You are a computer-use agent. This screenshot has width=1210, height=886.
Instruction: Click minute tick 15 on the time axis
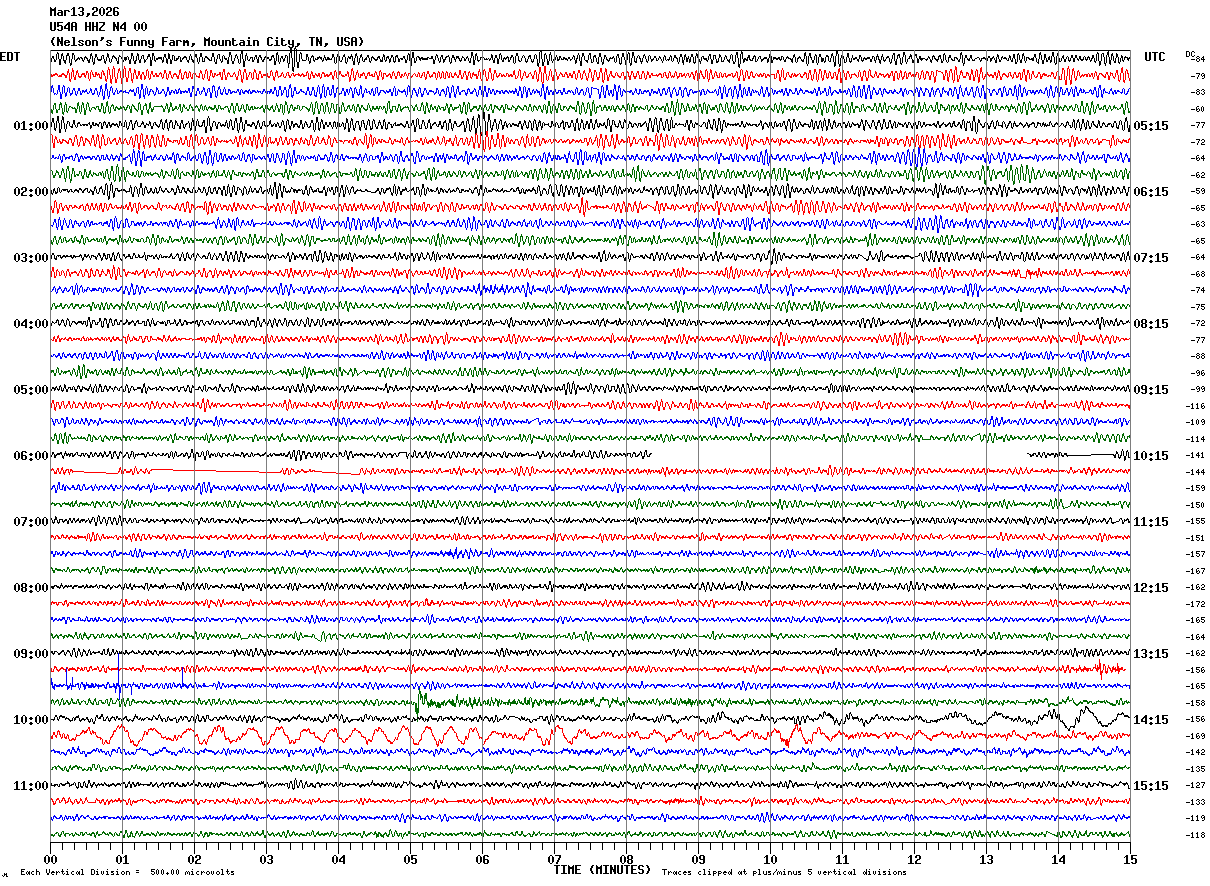click(x=1130, y=859)
